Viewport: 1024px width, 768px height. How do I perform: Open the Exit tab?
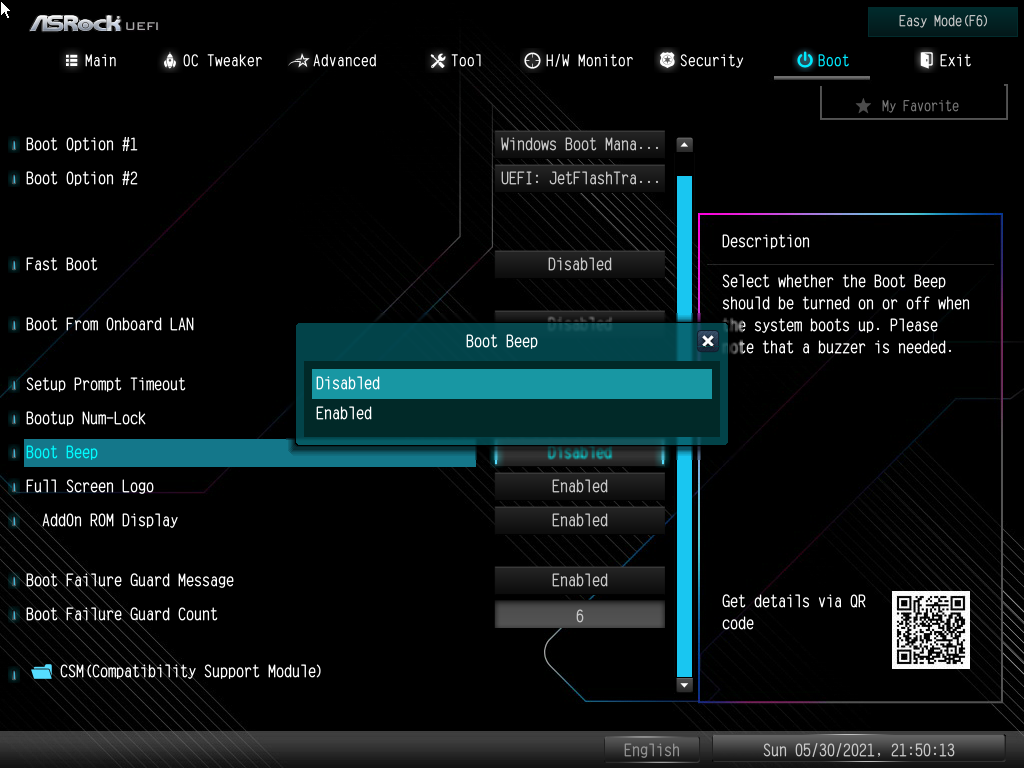[945, 61]
